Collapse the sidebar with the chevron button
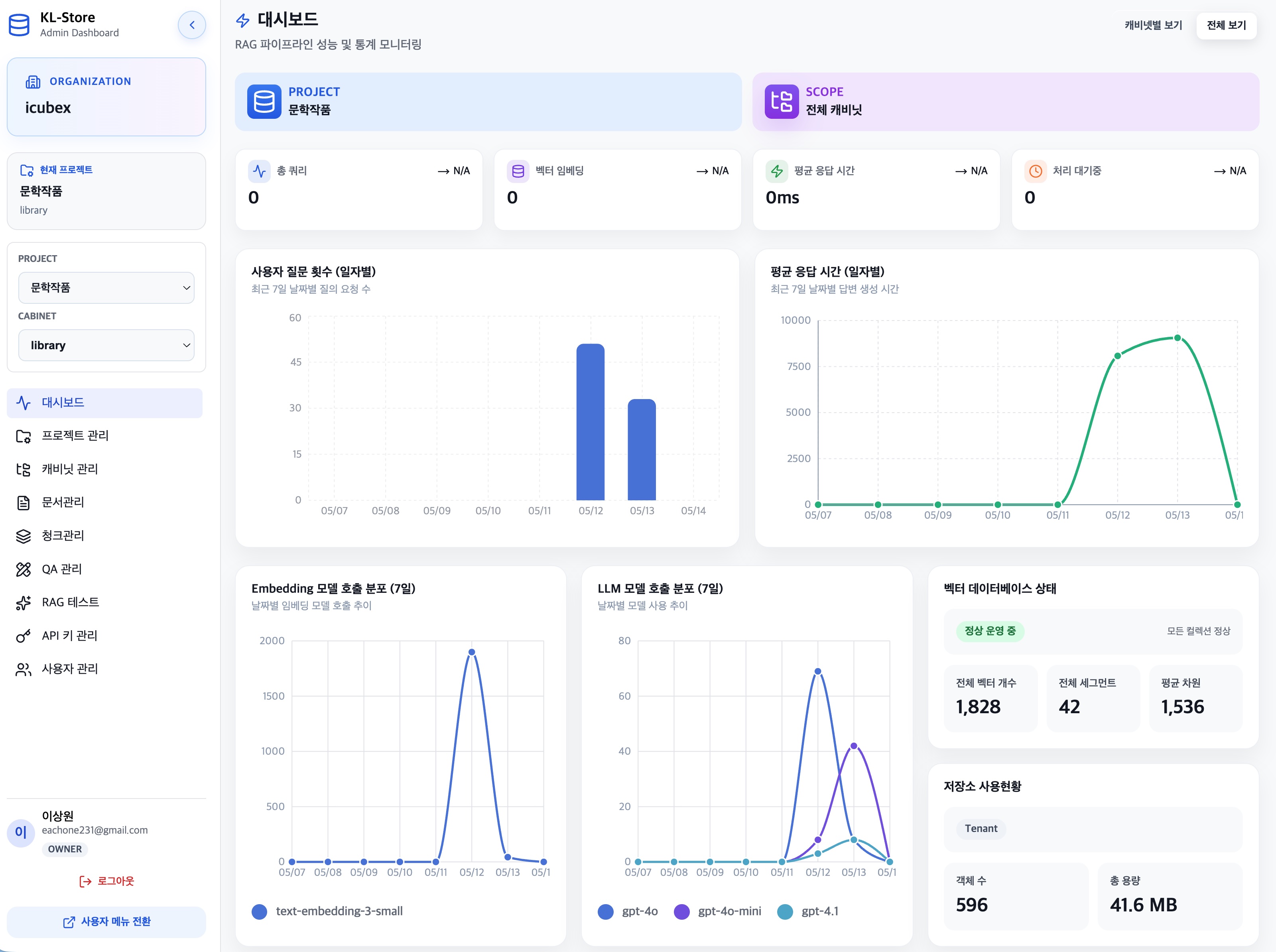This screenshot has height=952, width=1276. tap(192, 25)
